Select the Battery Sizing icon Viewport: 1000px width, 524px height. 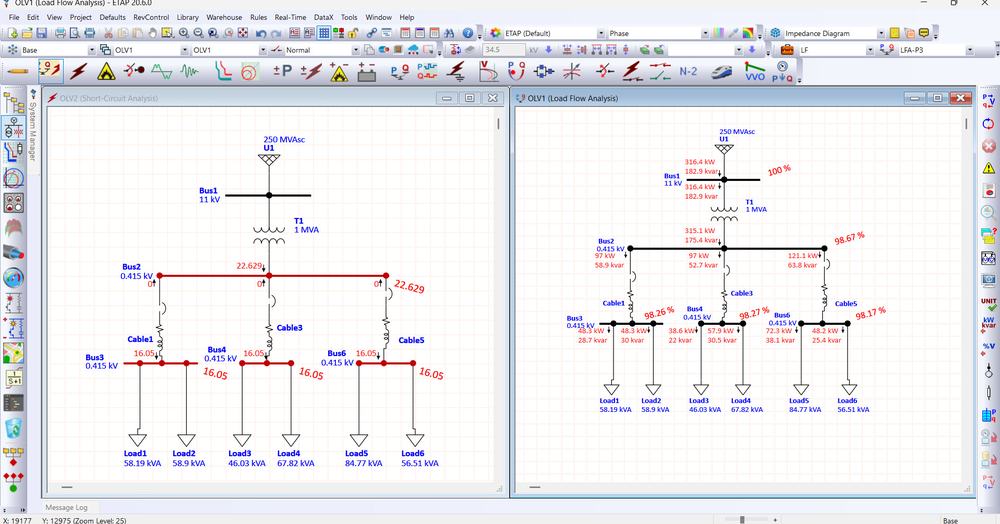(366, 71)
